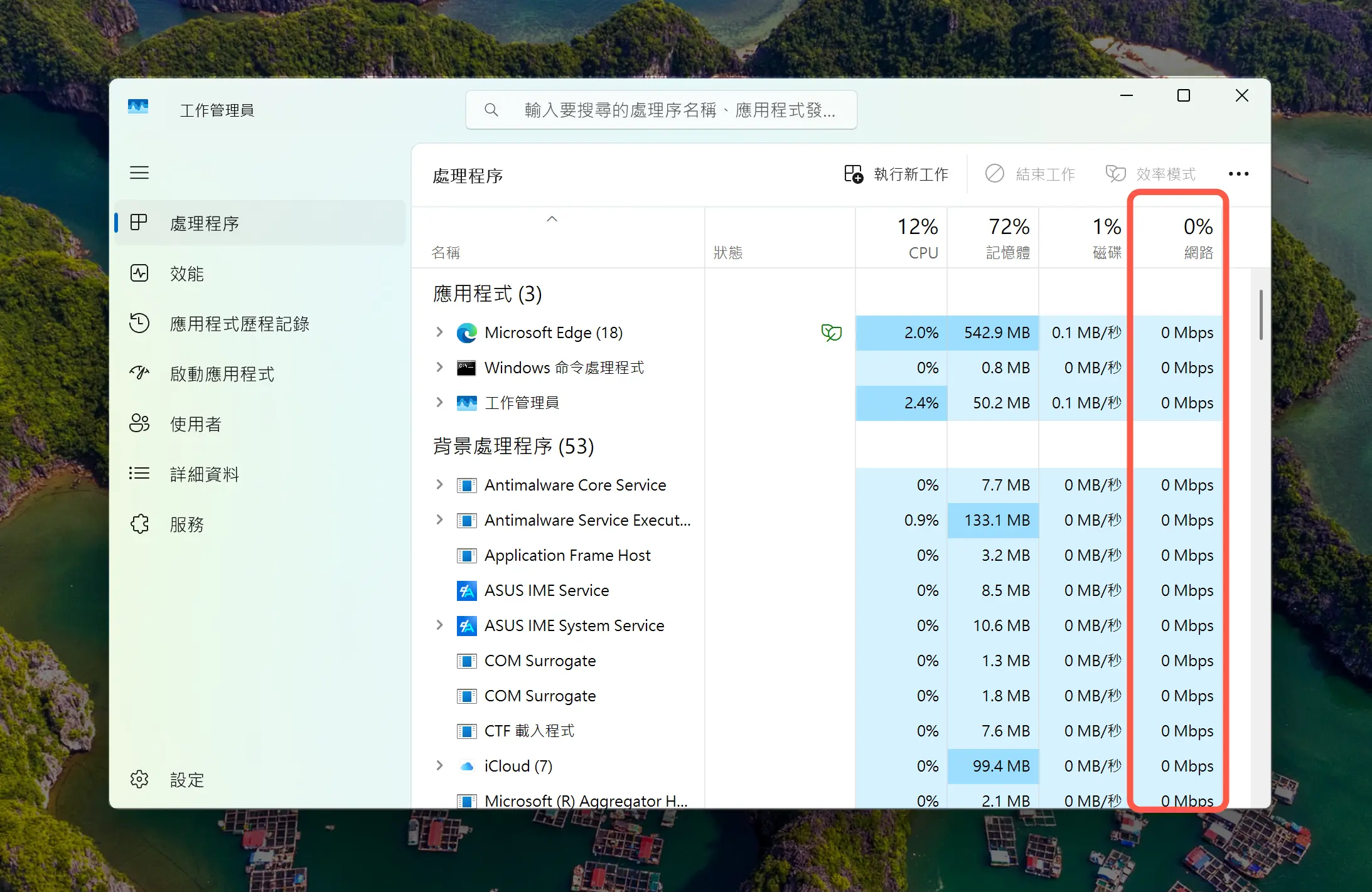The image size is (1372, 892).
Task: Click the ASUS IME Service icon
Action: click(466, 590)
